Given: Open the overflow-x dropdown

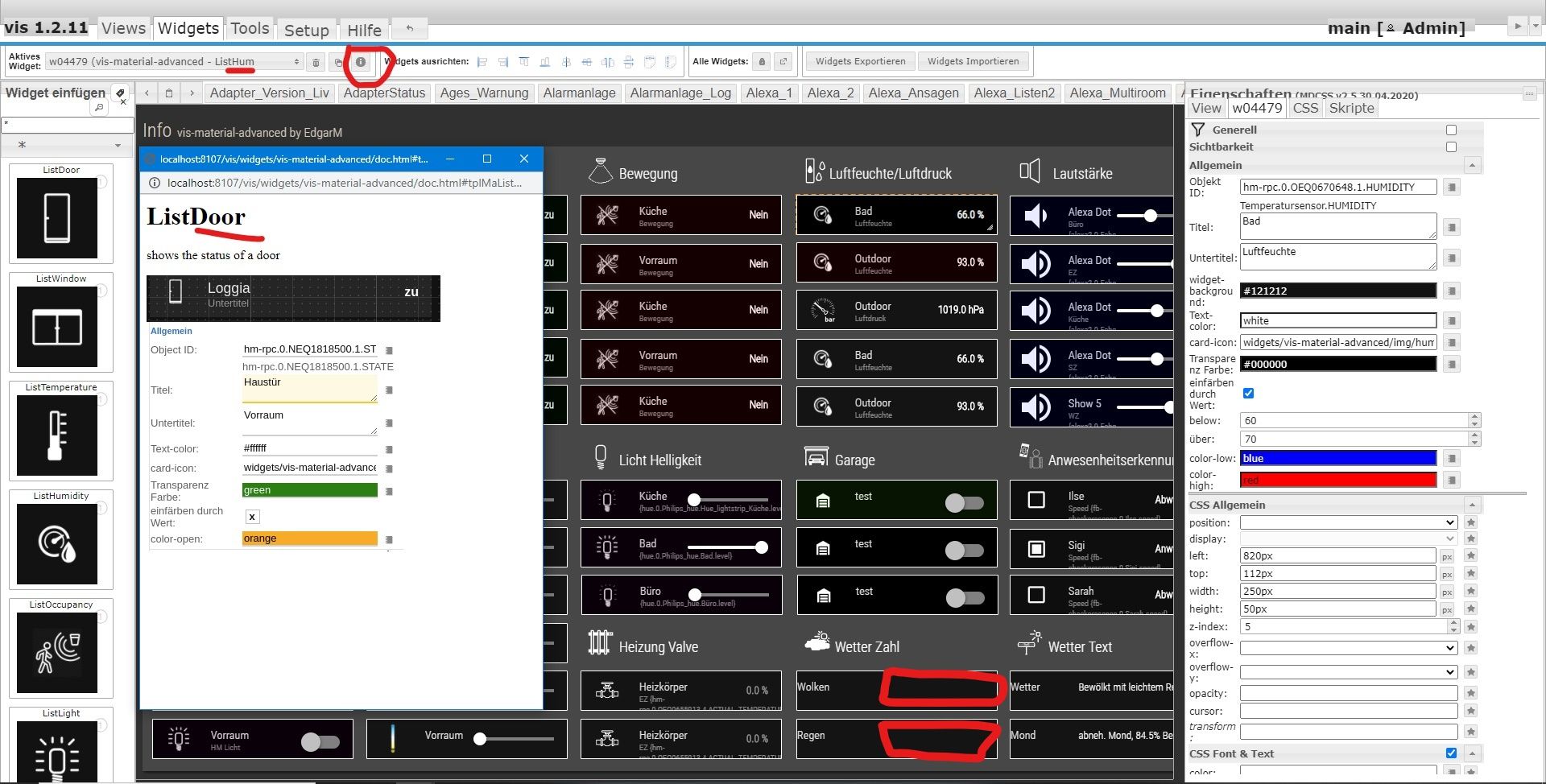Looking at the screenshot, I should (1349, 648).
